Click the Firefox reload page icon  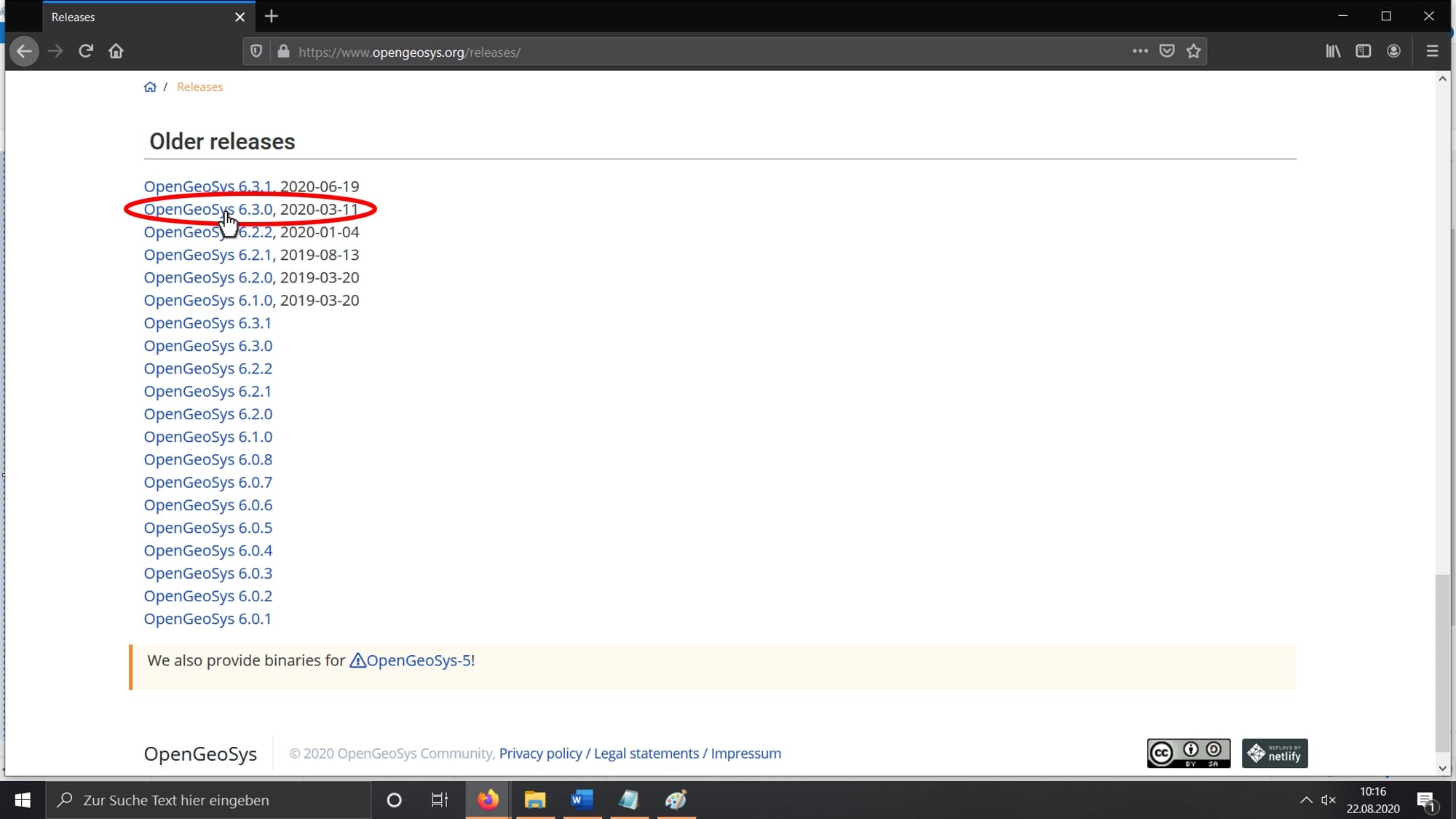click(86, 51)
